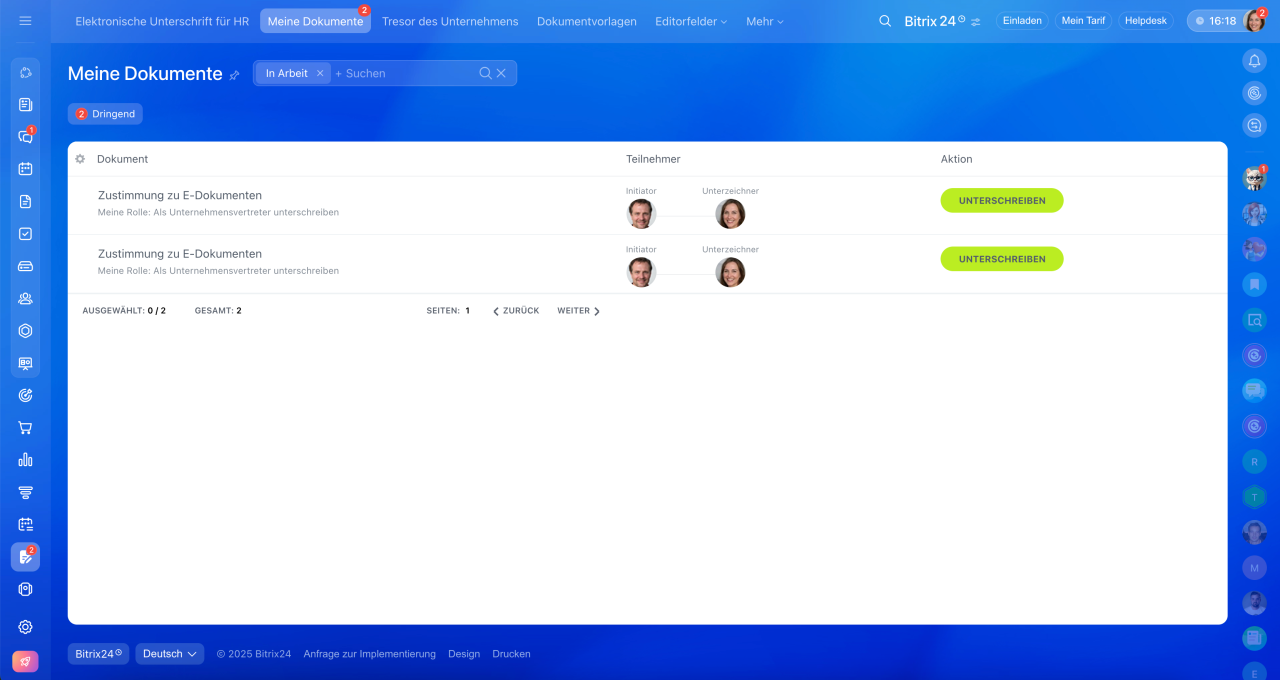Click the Drucken footer link

click(511, 654)
